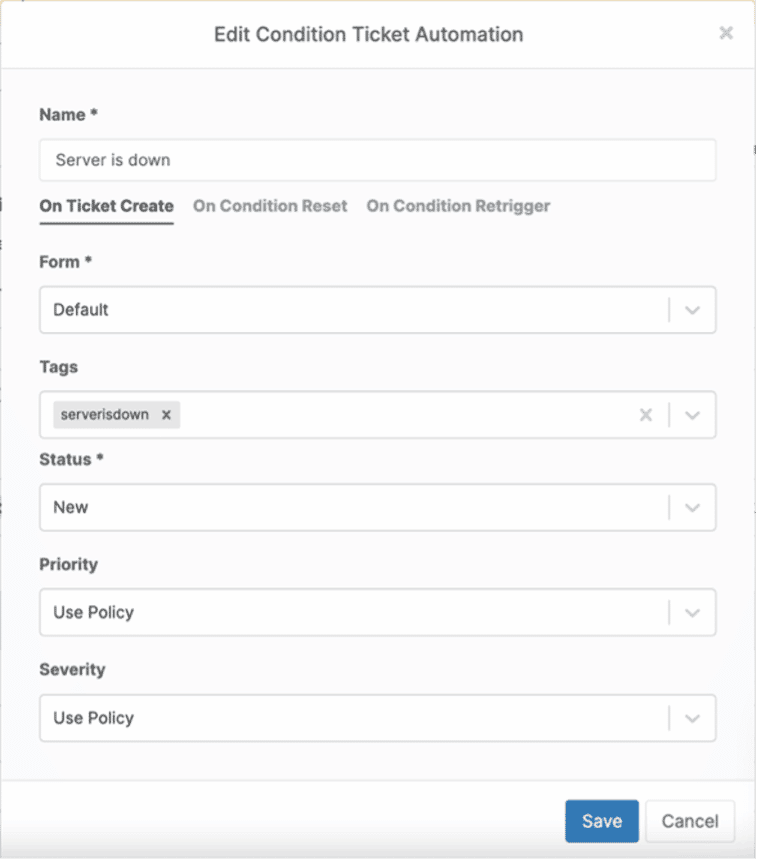
Task: Expand the Form dropdown arrow
Action: 692,310
